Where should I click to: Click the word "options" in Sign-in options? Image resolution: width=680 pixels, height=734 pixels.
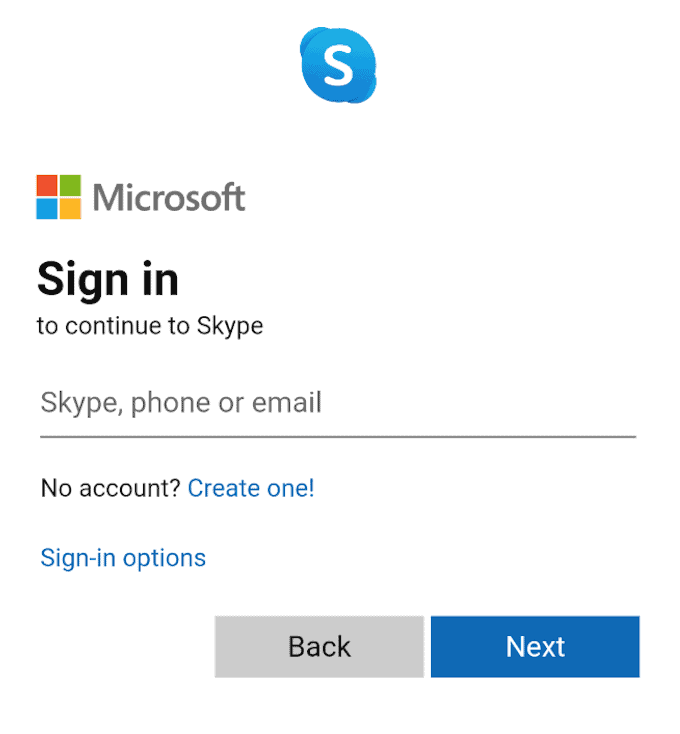click(164, 557)
